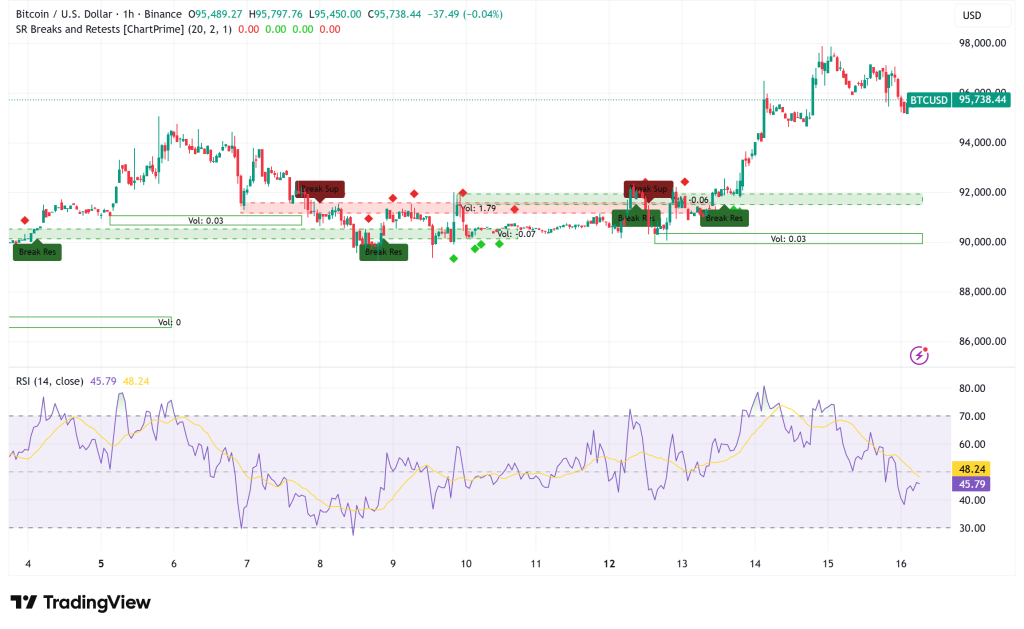Click the red Break Sup marker on the chart

(320, 188)
